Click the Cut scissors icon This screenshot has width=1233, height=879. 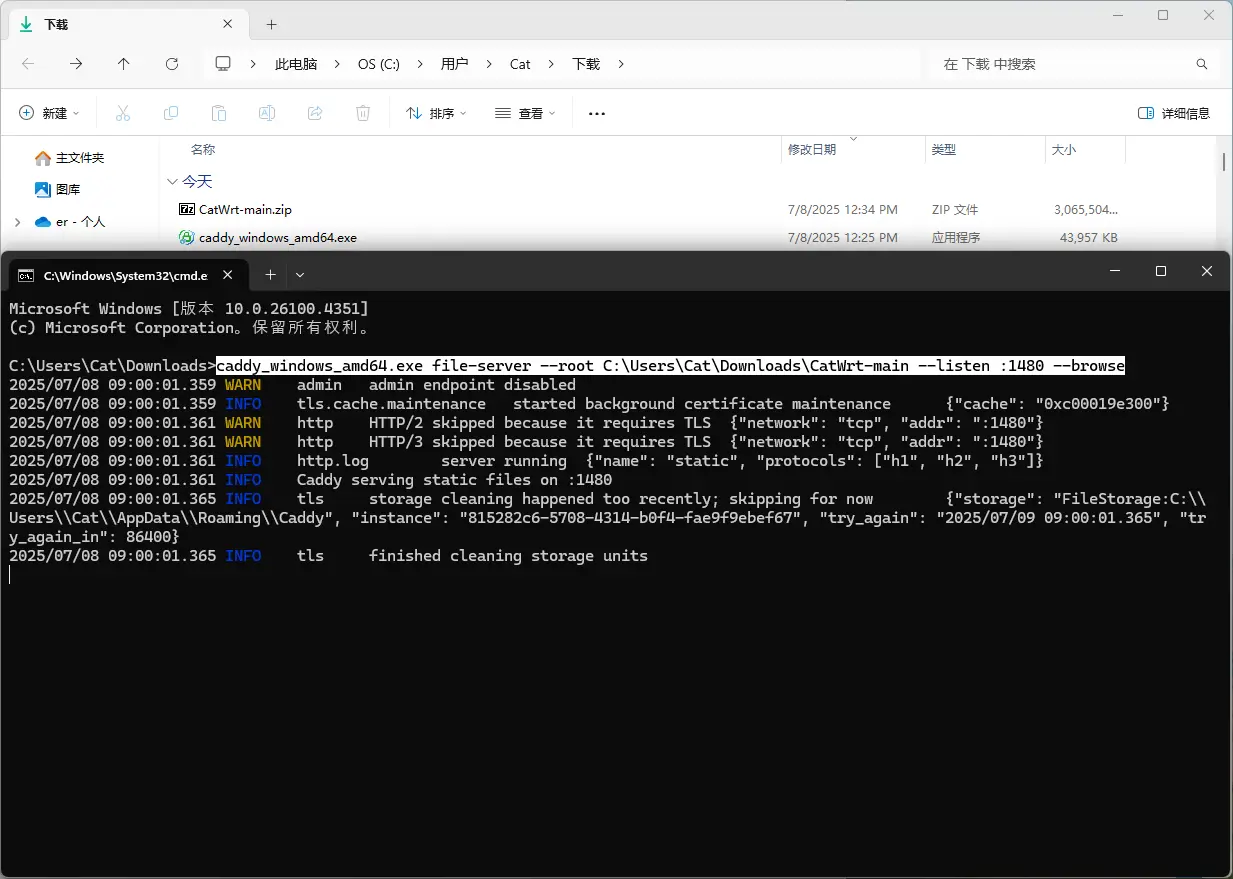(123, 113)
